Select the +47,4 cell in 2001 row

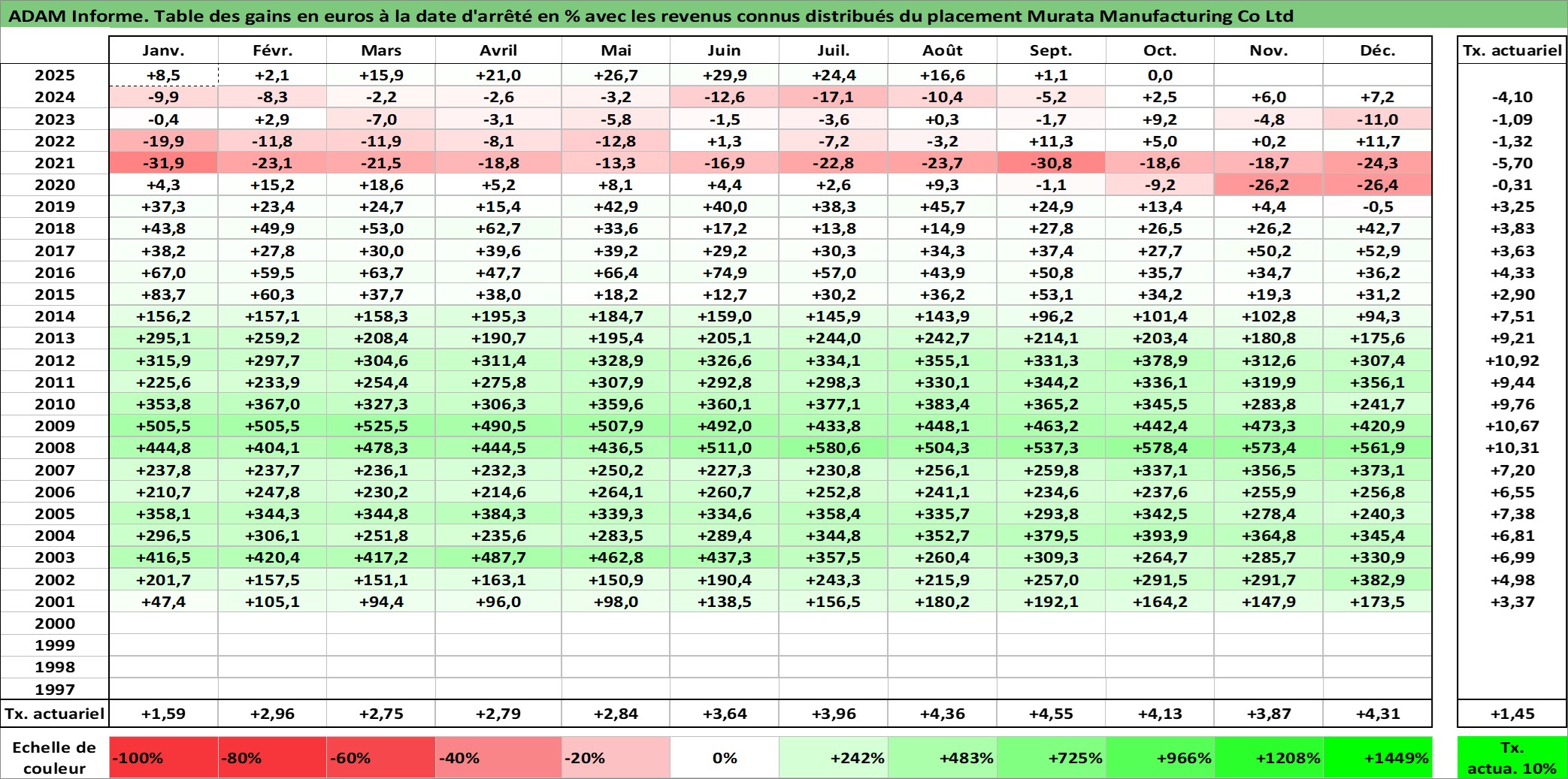[163, 602]
